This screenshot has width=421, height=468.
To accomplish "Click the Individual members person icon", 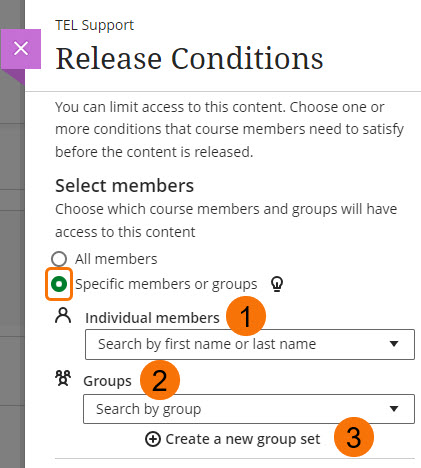I will point(63,316).
